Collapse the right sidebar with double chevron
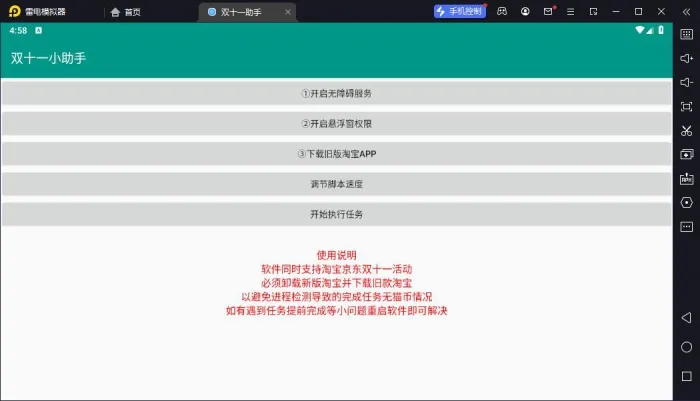700x401 pixels. 687,12
